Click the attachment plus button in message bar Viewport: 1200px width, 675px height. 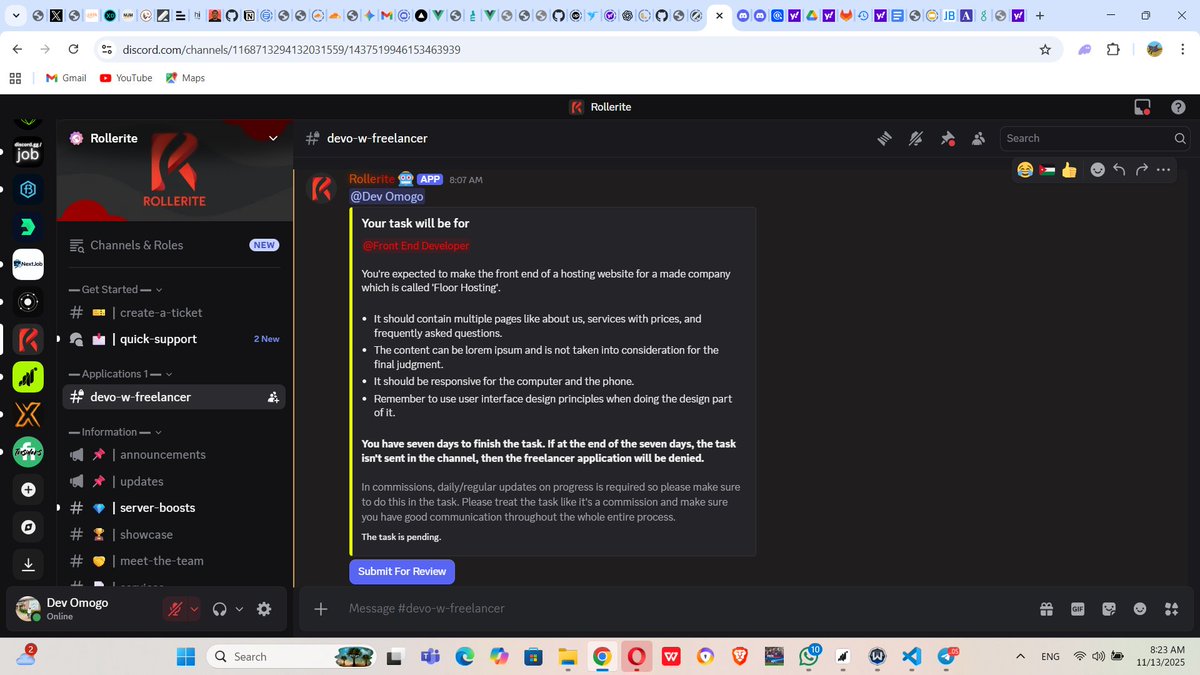321,608
